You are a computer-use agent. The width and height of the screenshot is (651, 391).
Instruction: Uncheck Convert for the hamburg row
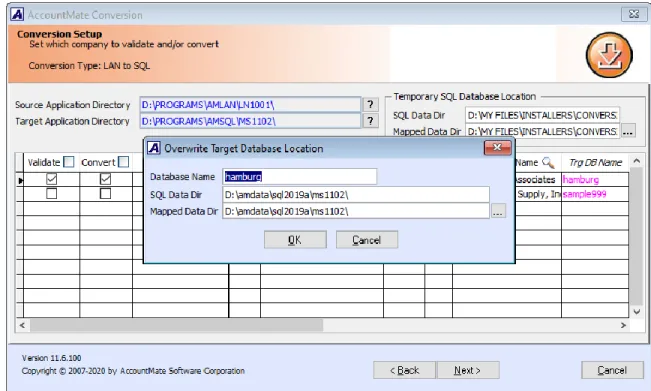tap(105, 179)
